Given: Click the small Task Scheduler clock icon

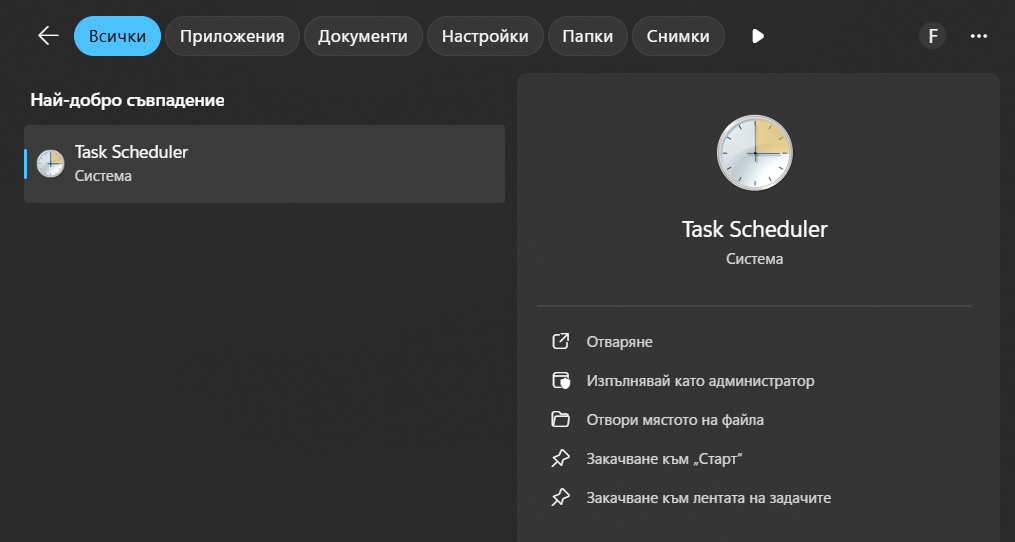Looking at the screenshot, I should tap(50, 164).
